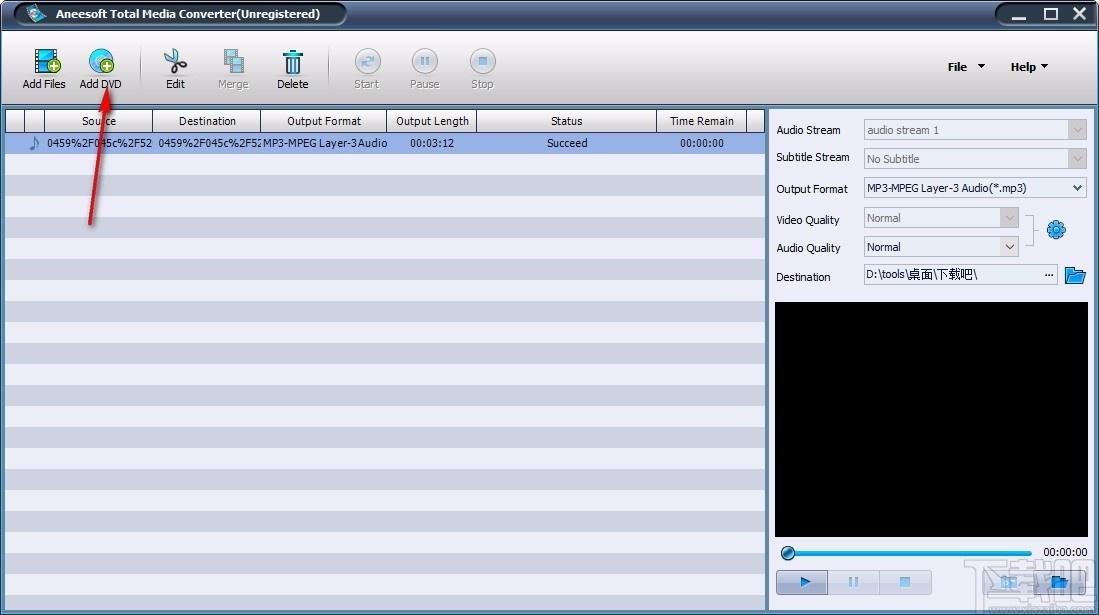Click the Start conversion icon
1099x615 pixels.
[x=367, y=62]
